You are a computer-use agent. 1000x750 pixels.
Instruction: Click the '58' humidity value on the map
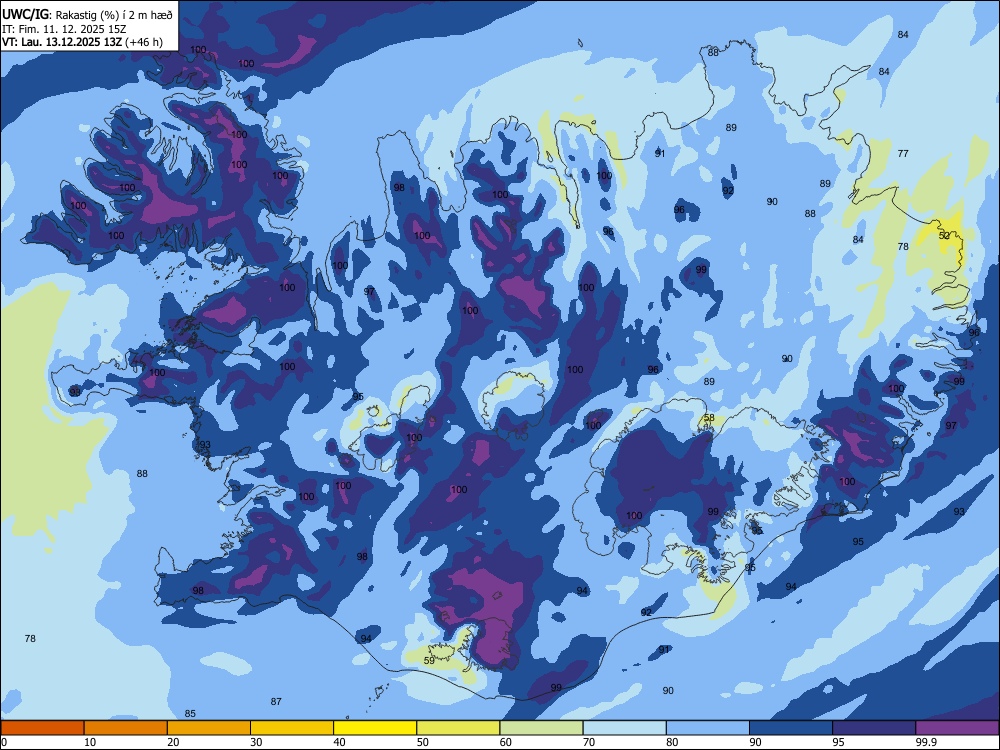[x=709, y=418]
